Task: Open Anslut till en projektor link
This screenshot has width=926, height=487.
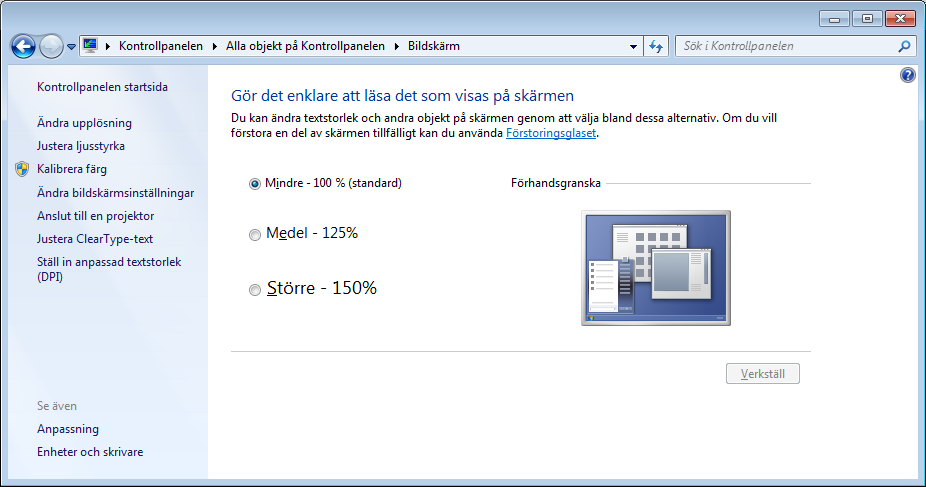Action: pyautogui.click(x=96, y=216)
